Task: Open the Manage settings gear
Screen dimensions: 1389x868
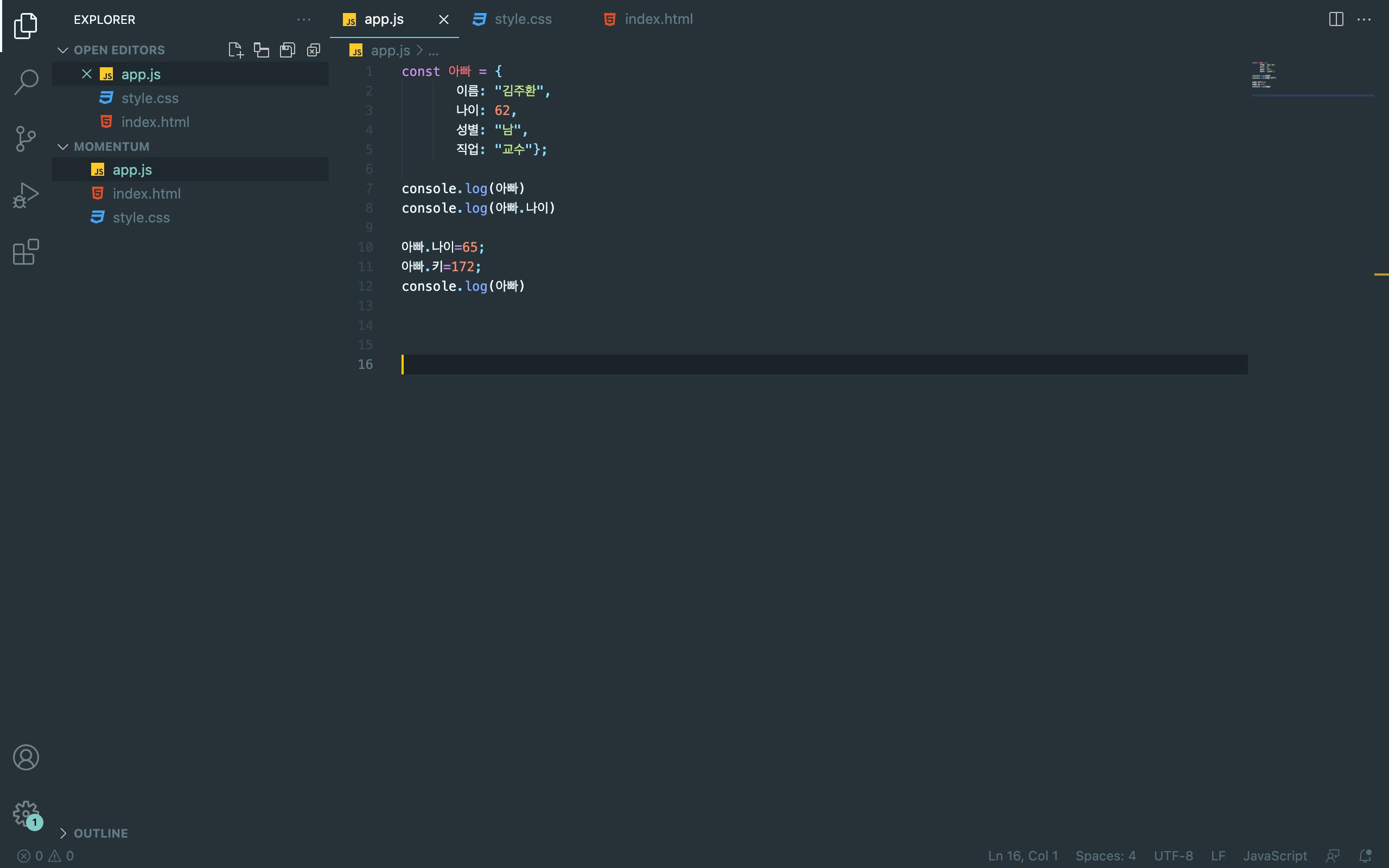Action: (x=26, y=813)
